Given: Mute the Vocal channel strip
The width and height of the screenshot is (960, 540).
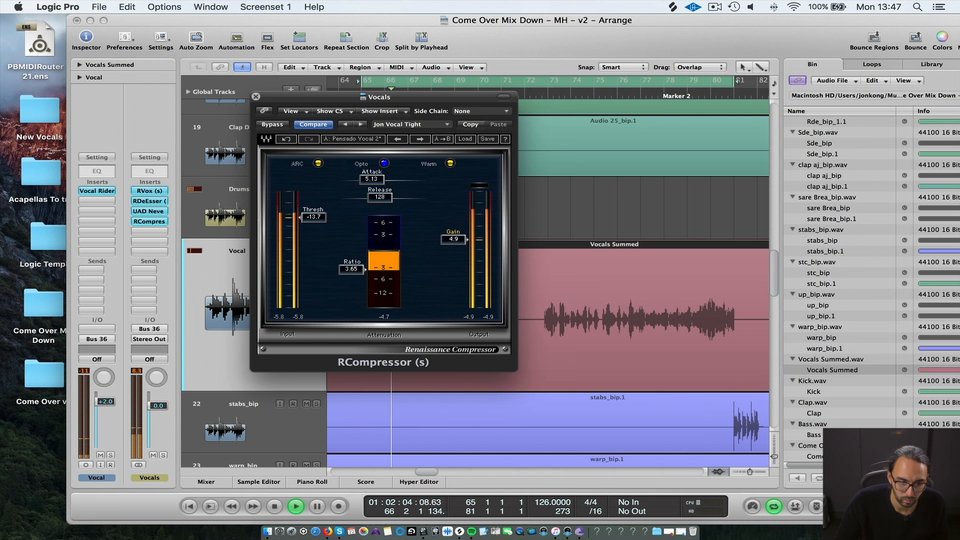Looking at the screenshot, I should click(x=100, y=455).
